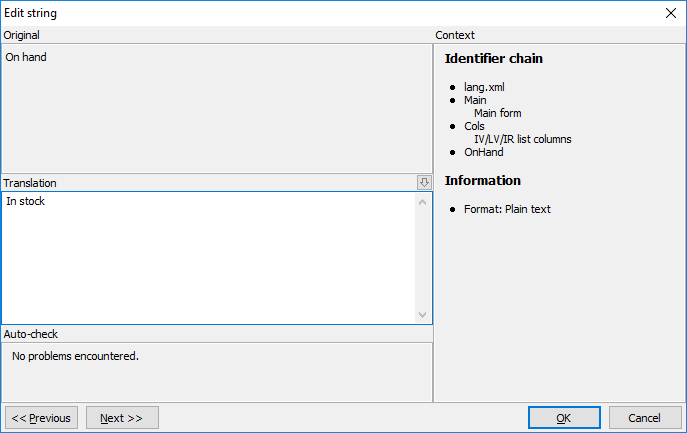Select the OnHand identifier entry
687x433 pixels.
(x=483, y=152)
